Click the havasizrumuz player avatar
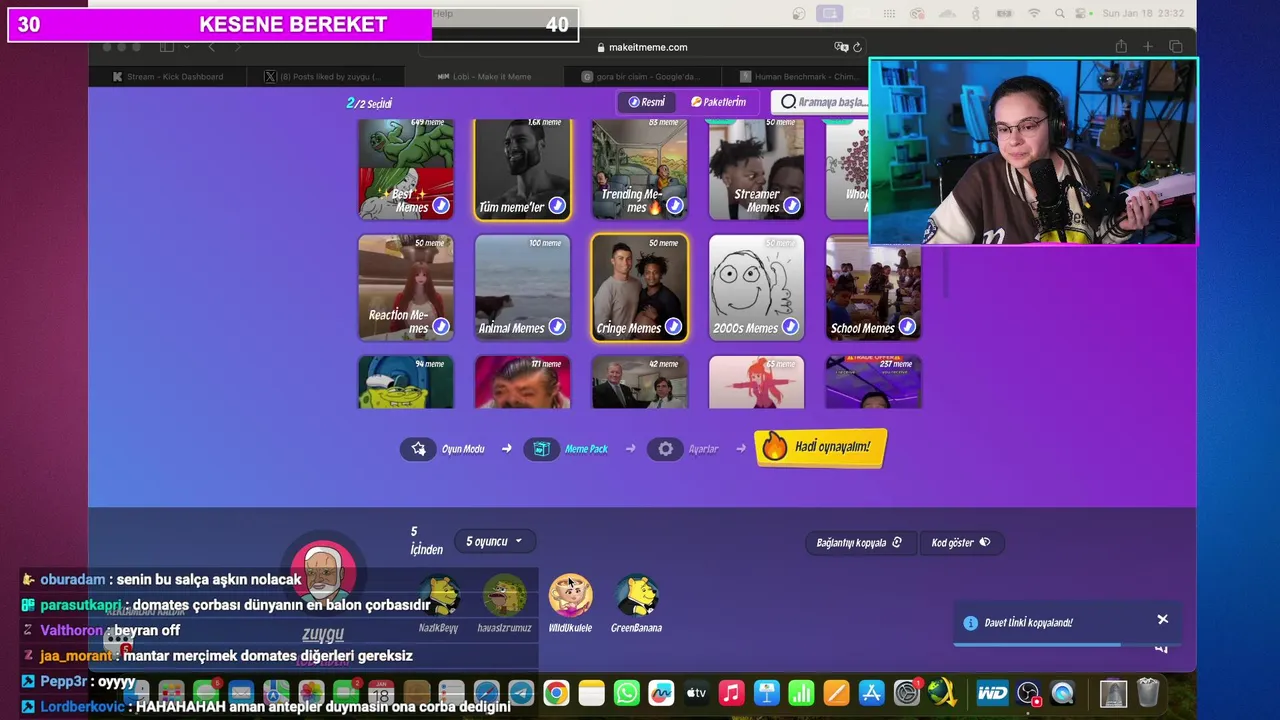This screenshot has height=720, width=1280. pyautogui.click(x=504, y=595)
